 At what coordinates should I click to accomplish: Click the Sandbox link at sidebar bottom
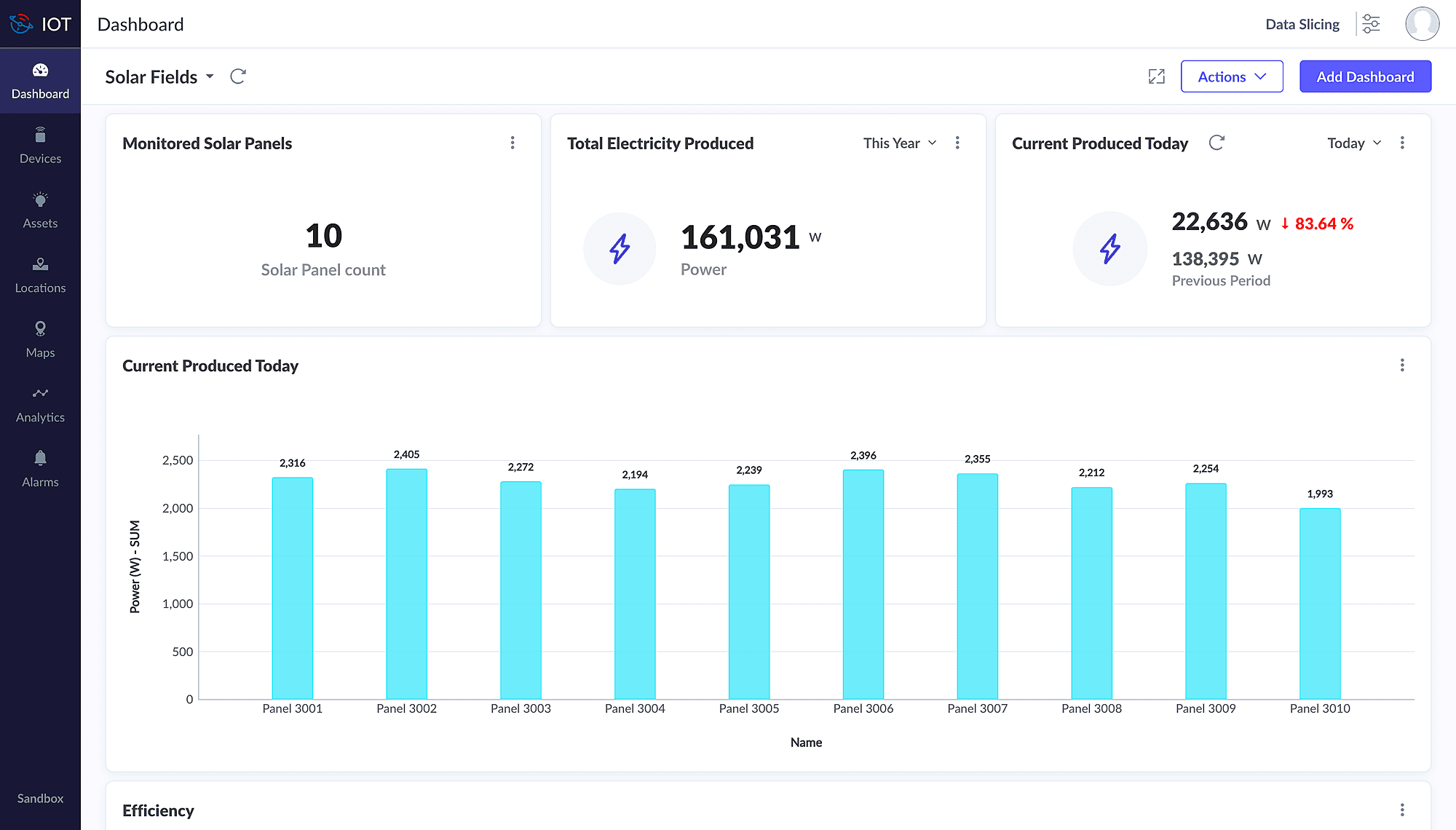[40, 798]
